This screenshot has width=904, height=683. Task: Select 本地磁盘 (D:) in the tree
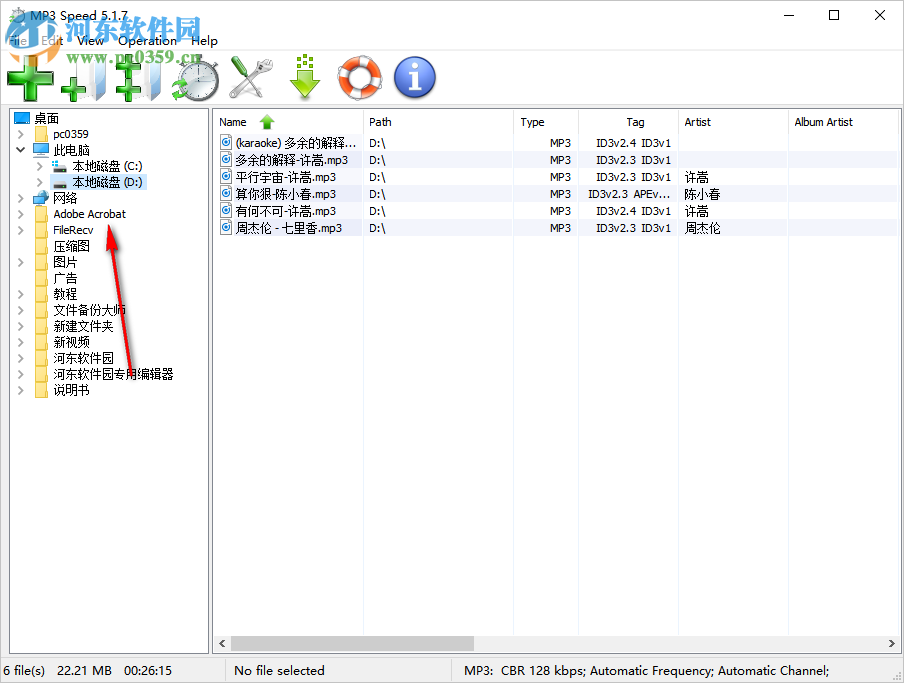104,182
